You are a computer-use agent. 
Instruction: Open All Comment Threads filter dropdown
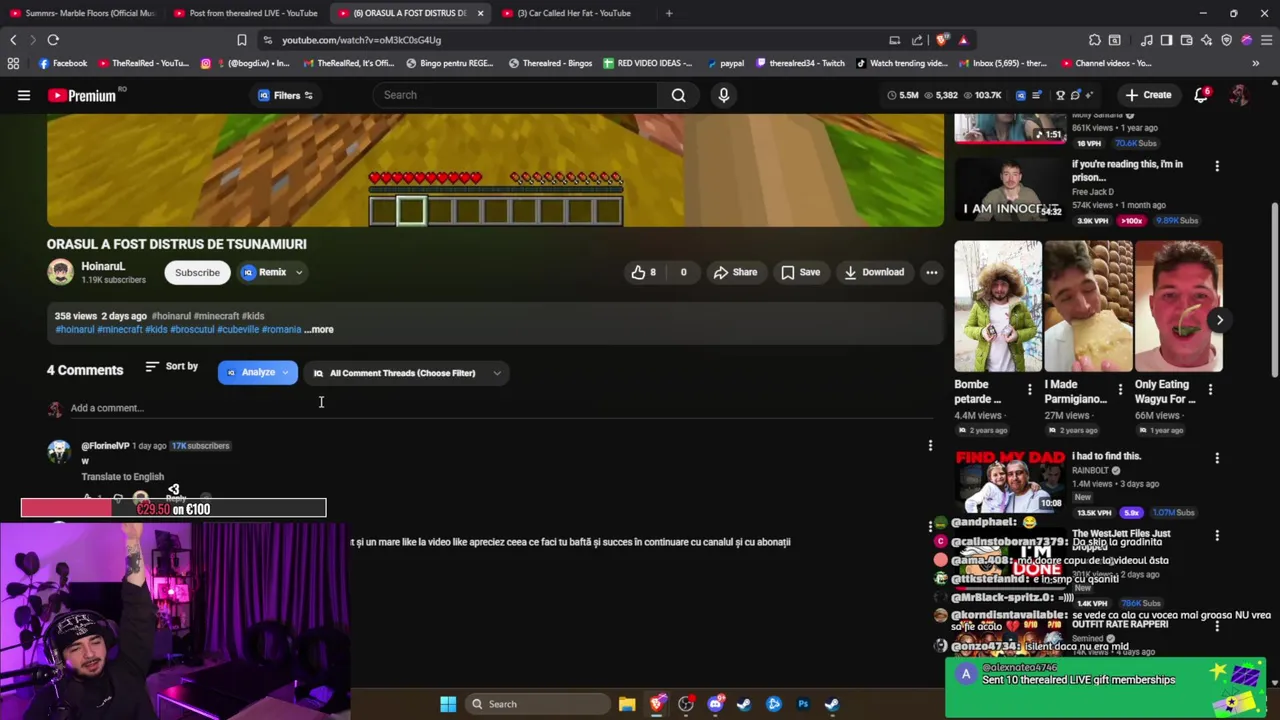tap(407, 373)
